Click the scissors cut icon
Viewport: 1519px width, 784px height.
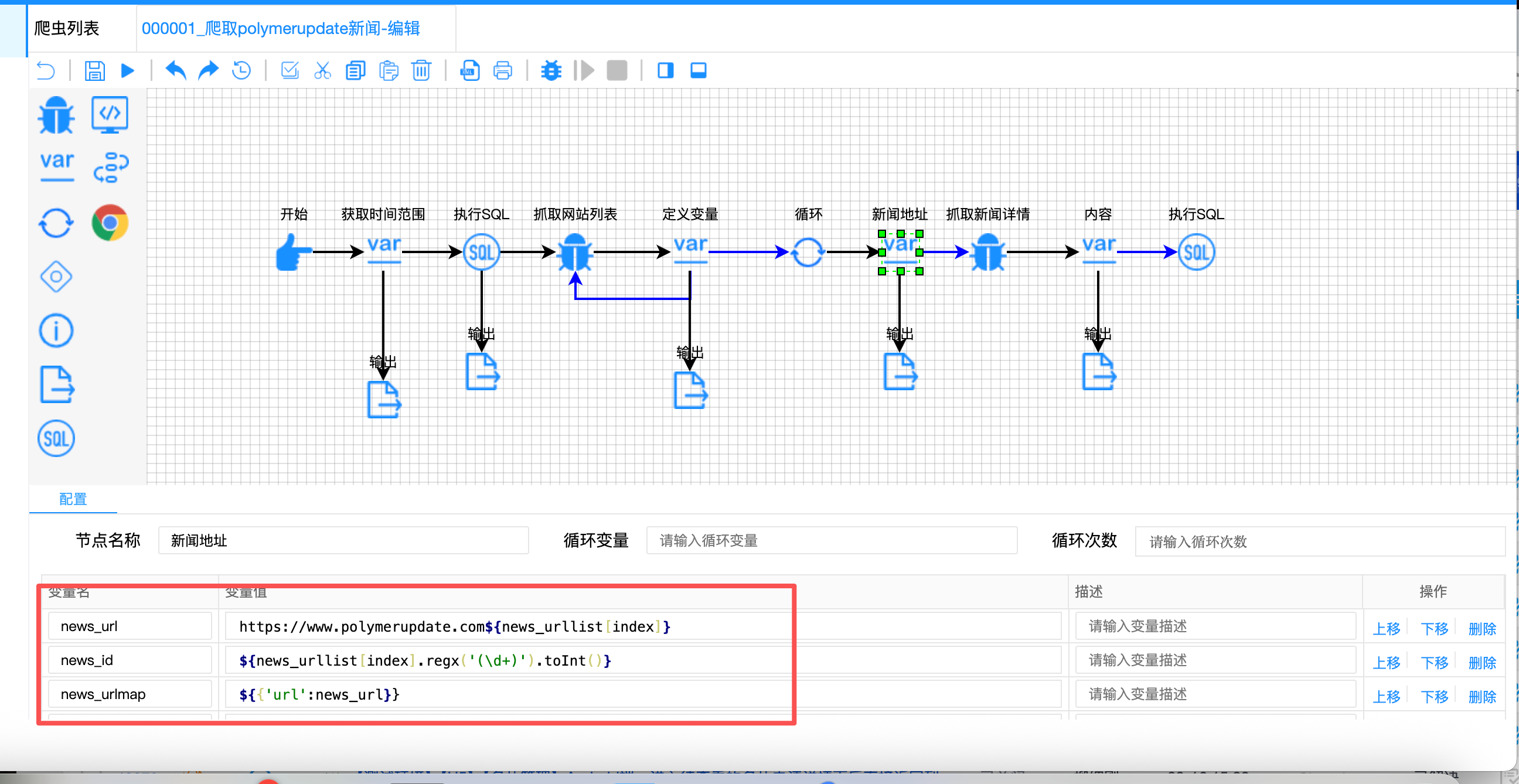point(322,71)
